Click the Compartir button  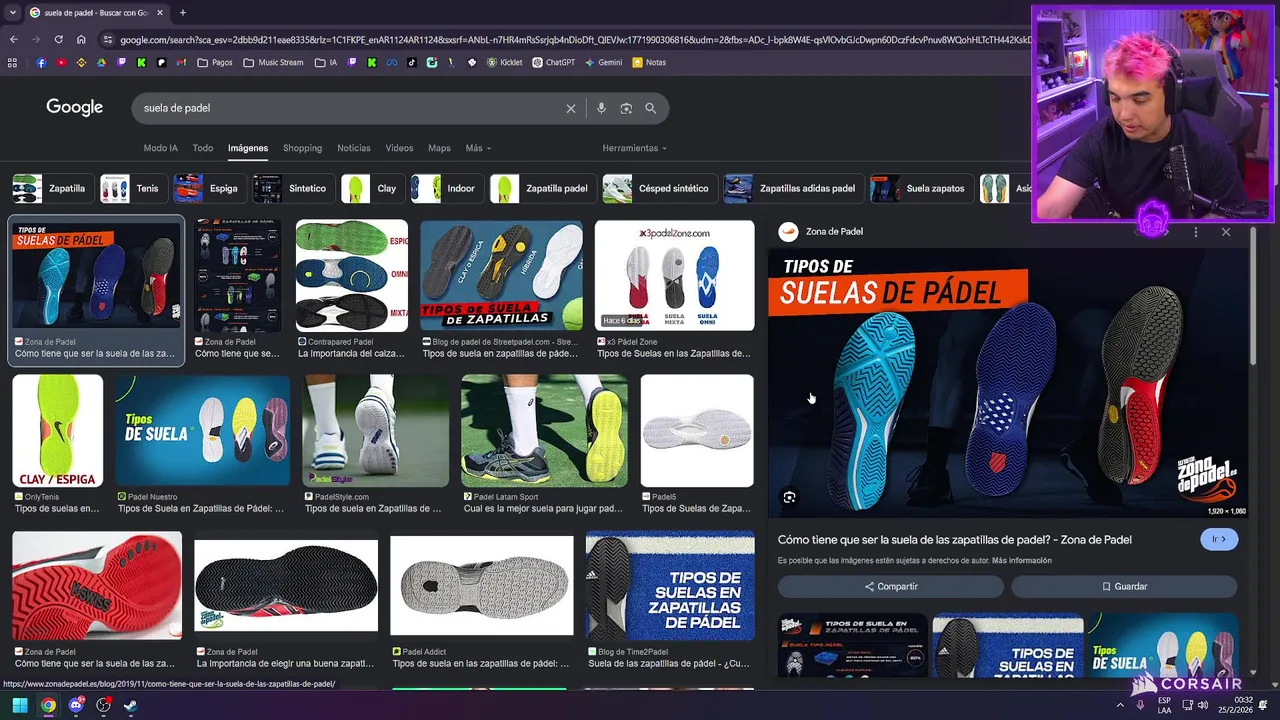pyautogui.click(x=890, y=586)
